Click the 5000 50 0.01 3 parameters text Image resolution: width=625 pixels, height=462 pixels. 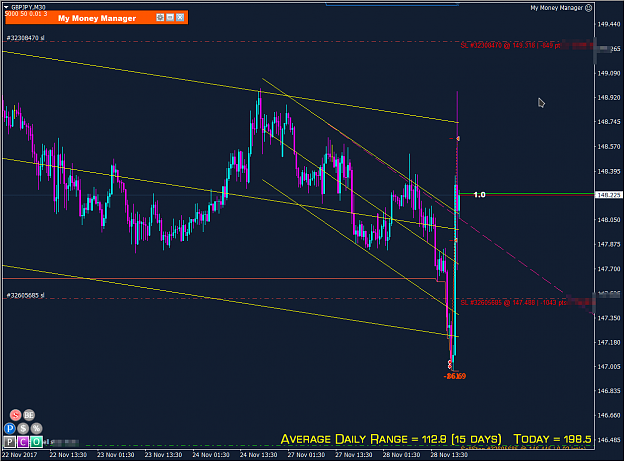(x=26, y=14)
